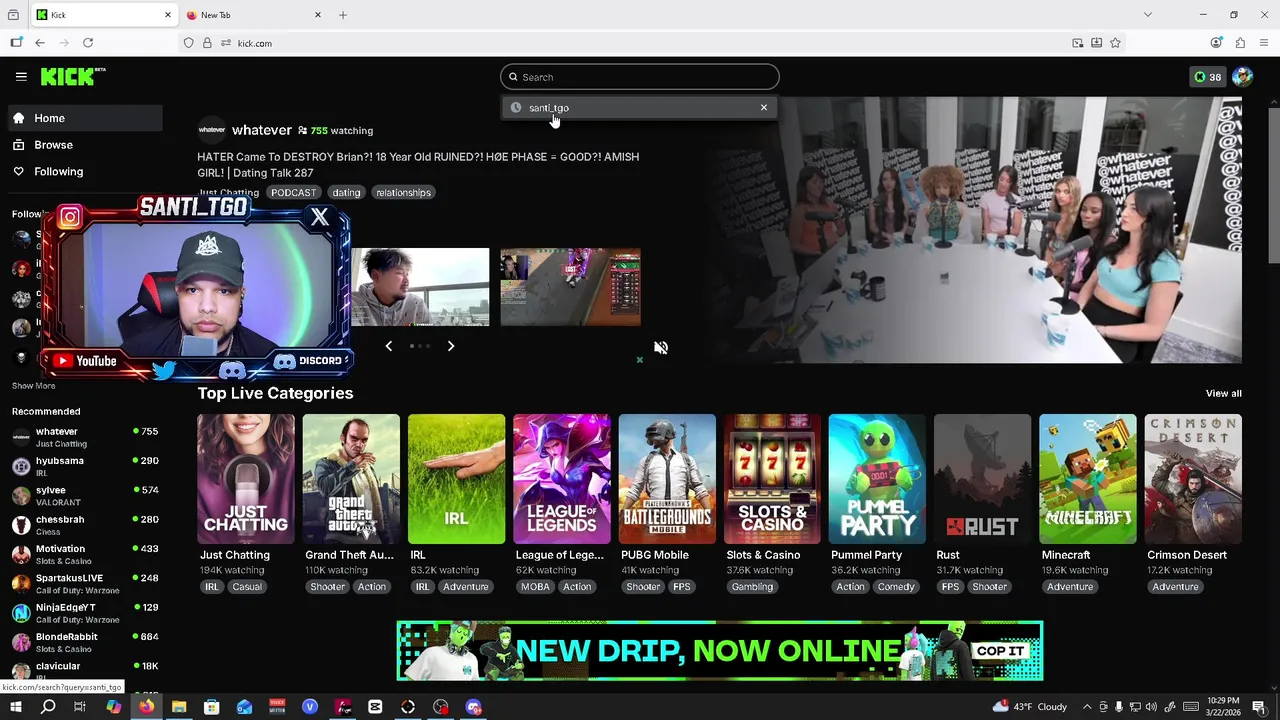Open recommended channel BlondeRabbit
The image size is (1280, 720).
click(x=85, y=642)
